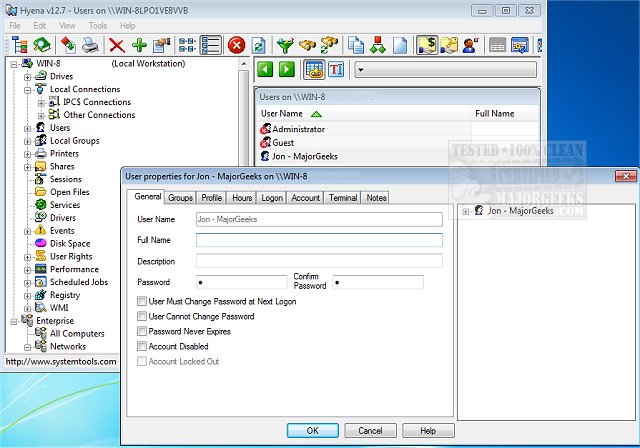The height and width of the screenshot is (448, 640).
Task: Click the calendar window with gear icon
Action: pyautogui.click(x=520, y=45)
